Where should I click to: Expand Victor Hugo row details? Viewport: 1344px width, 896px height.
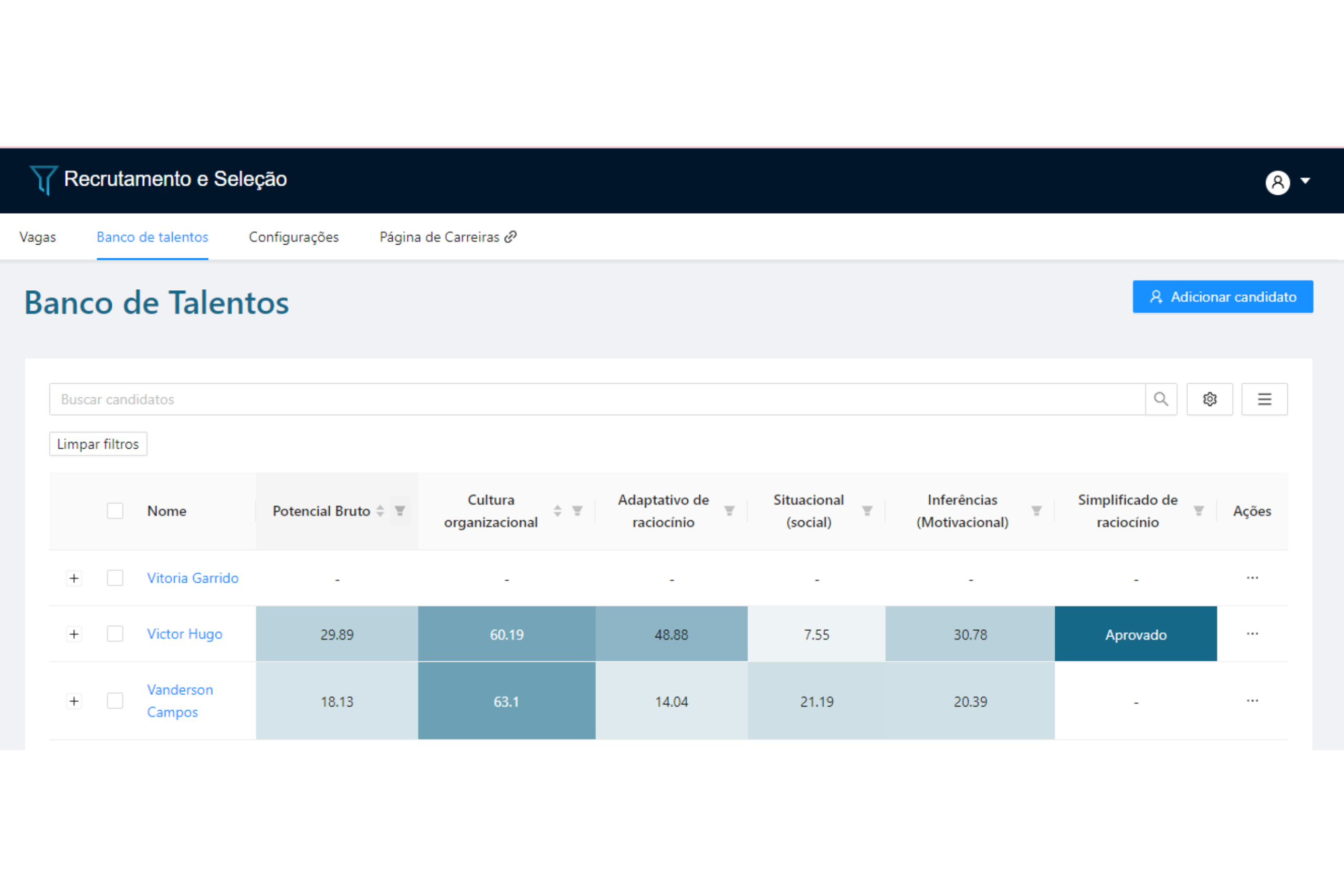point(73,634)
